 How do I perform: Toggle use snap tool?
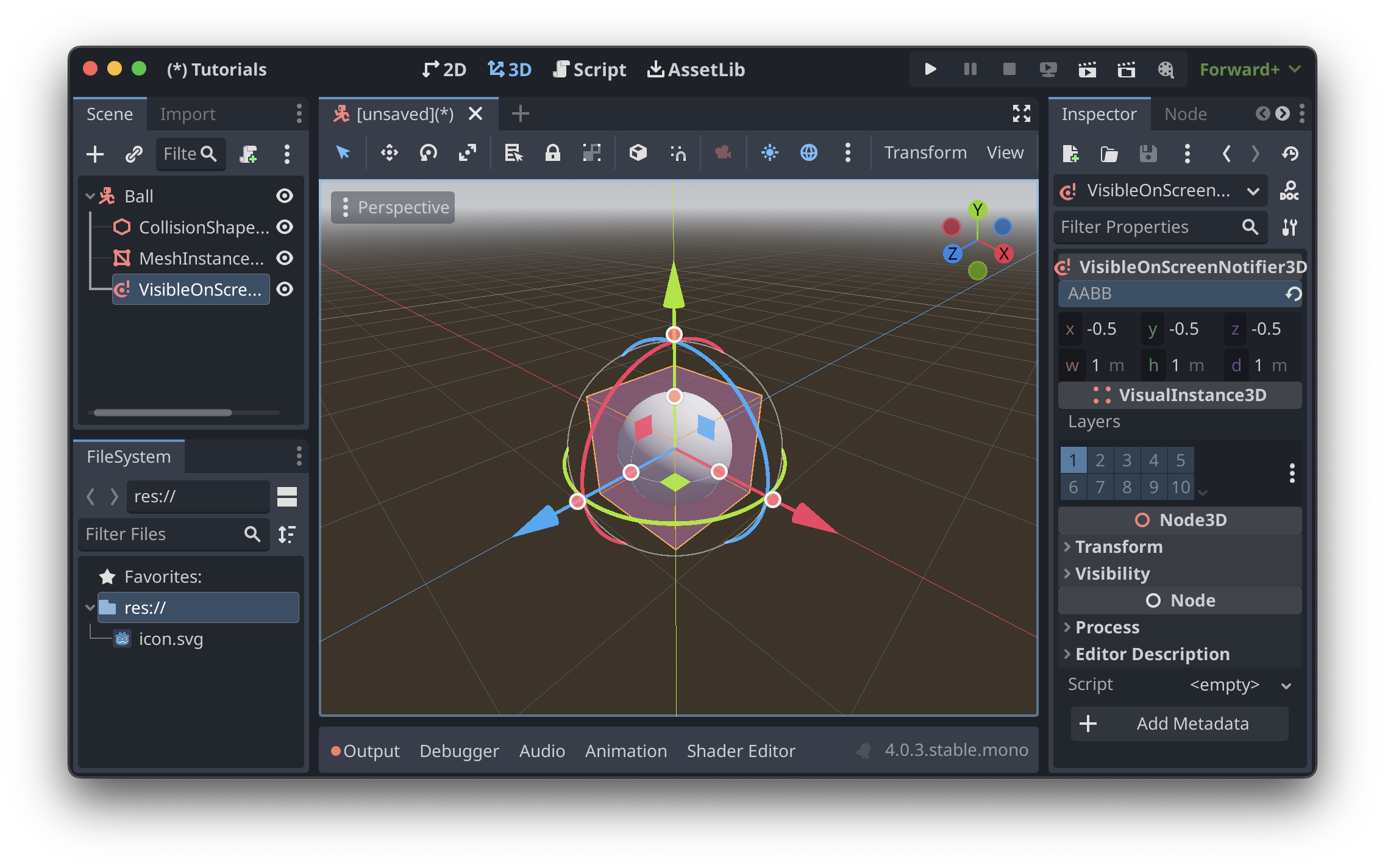coord(678,152)
